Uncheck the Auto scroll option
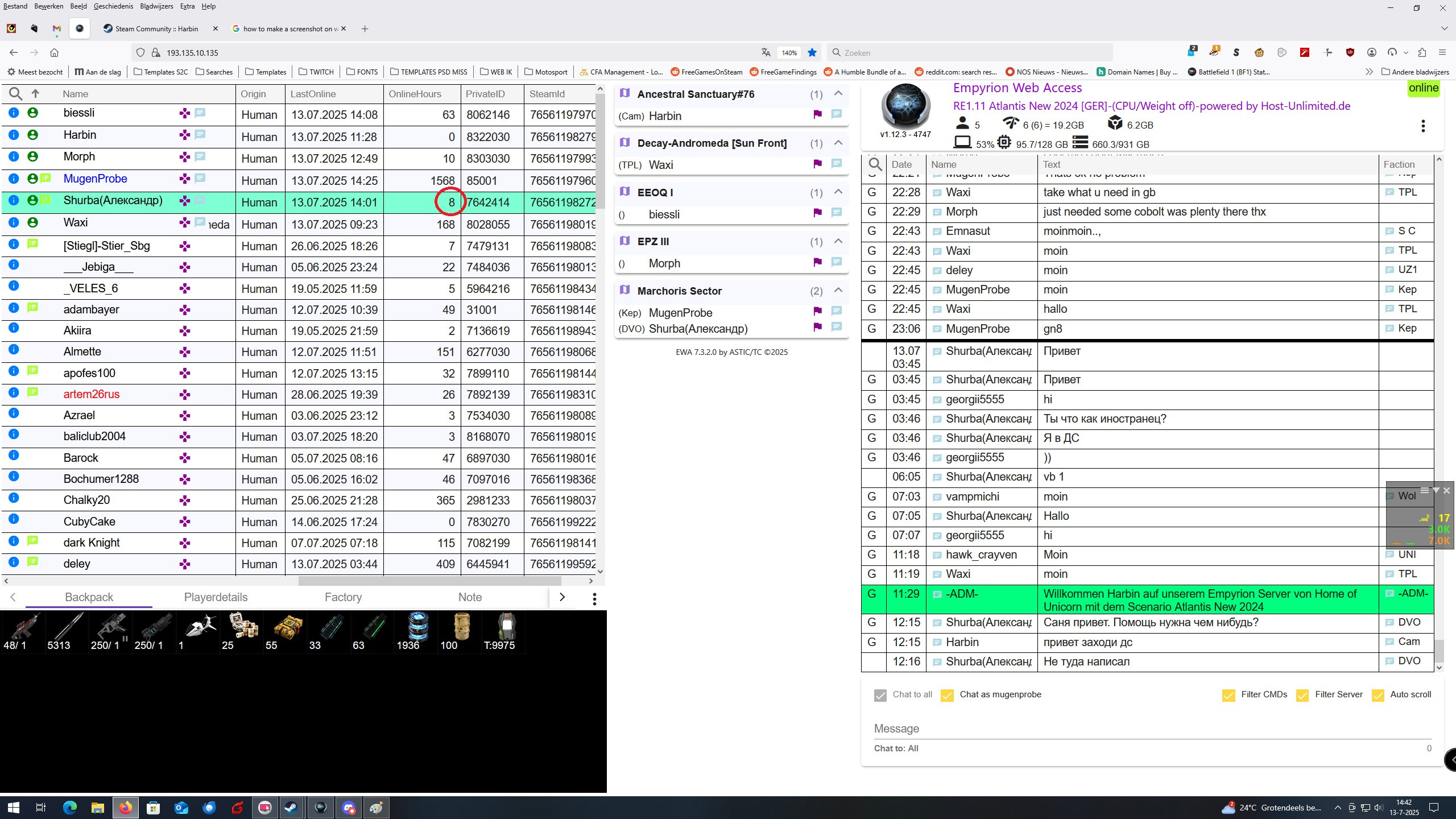The image size is (1456, 819). tap(1378, 695)
